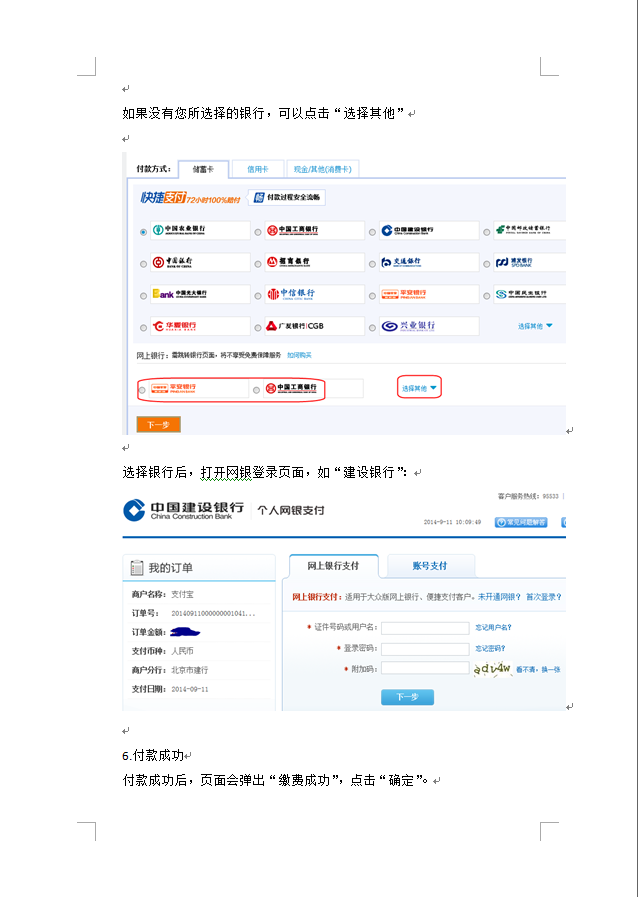Screen dimensions: 638x897
Task: Click the captcha image next to 附加码
Action: [492, 669]
